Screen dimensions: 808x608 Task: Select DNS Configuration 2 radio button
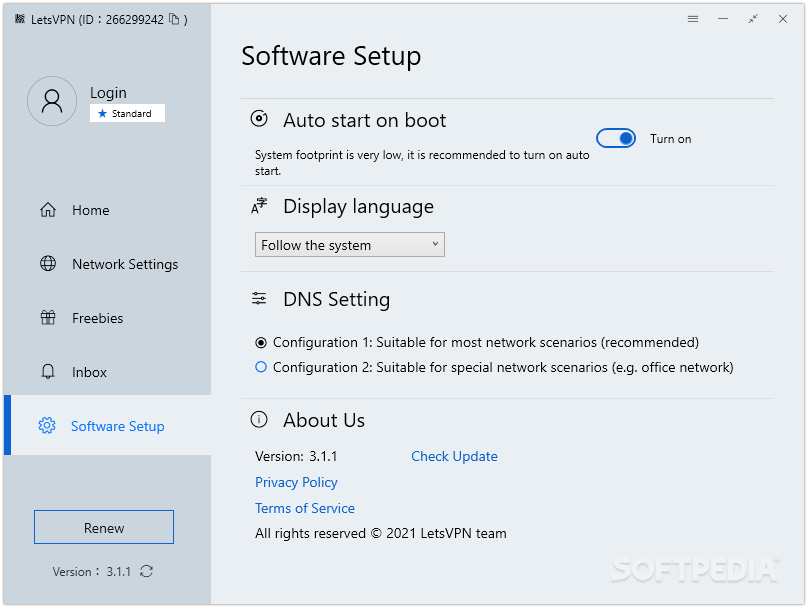pos(261,367)
